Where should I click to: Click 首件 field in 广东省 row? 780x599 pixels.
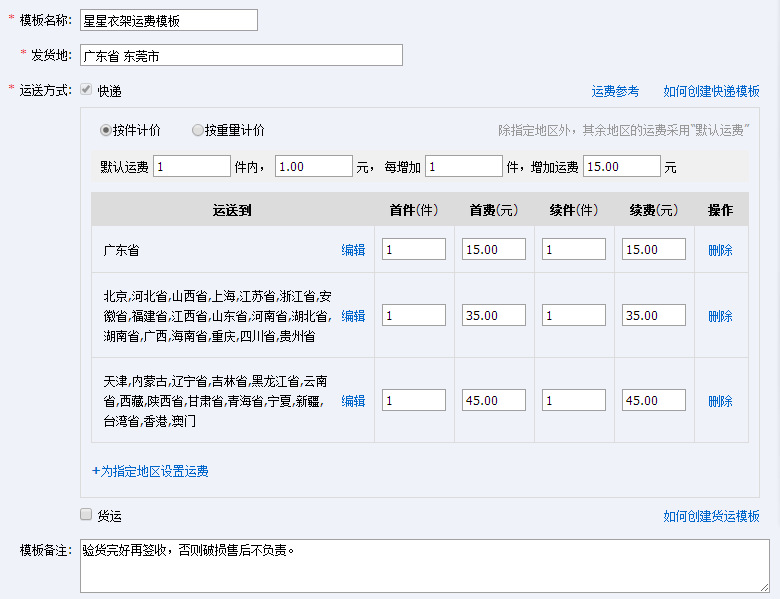coord(414,250)
